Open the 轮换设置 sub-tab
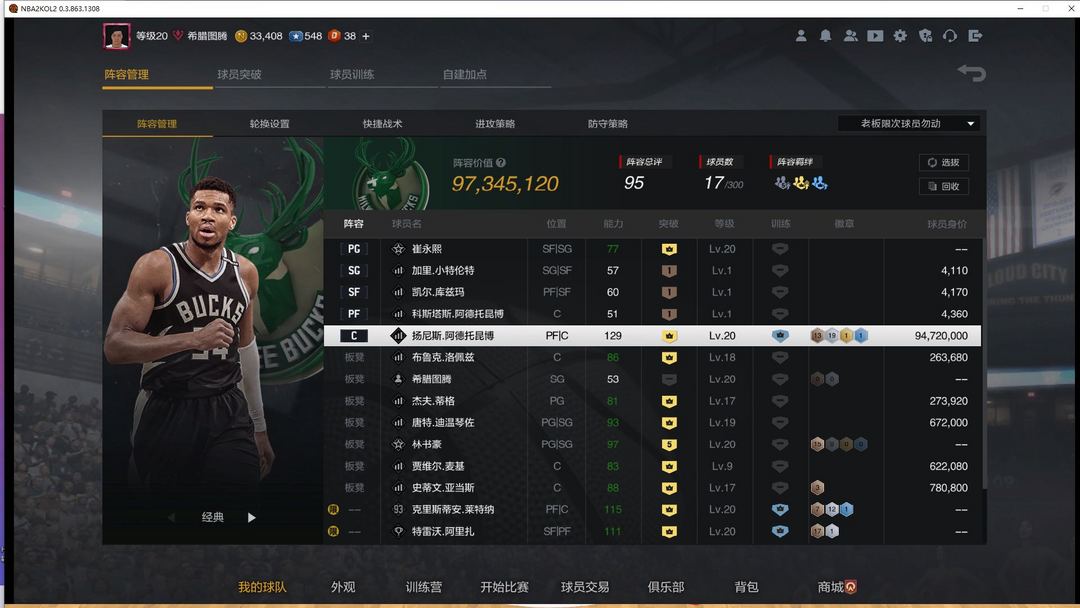 click(x=269, y=124)
